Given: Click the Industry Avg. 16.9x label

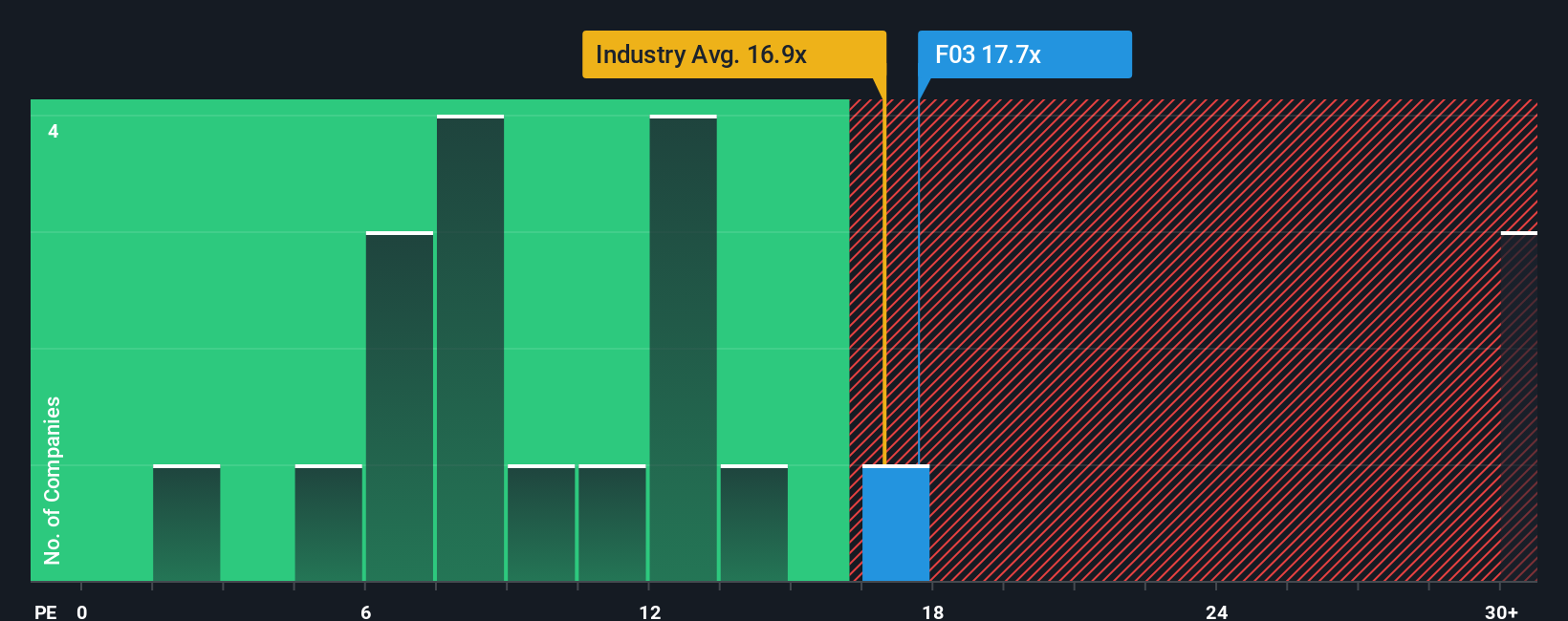Looking at the screenshot, I should pos(734,54).
